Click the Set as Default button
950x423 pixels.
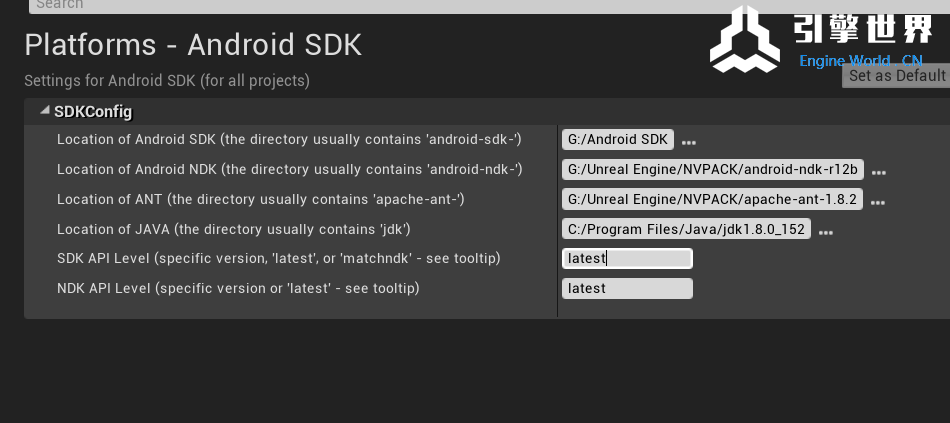[x=897, y=76]
